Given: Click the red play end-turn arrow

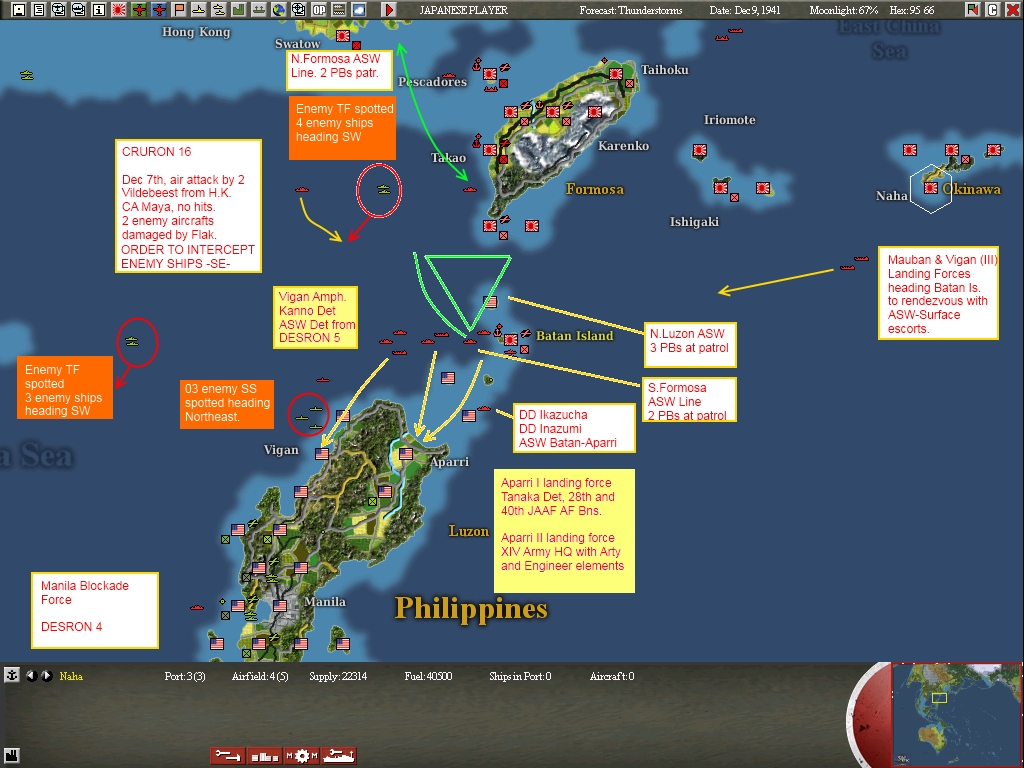Looking at the screenshot, I should tap(389, 10).
